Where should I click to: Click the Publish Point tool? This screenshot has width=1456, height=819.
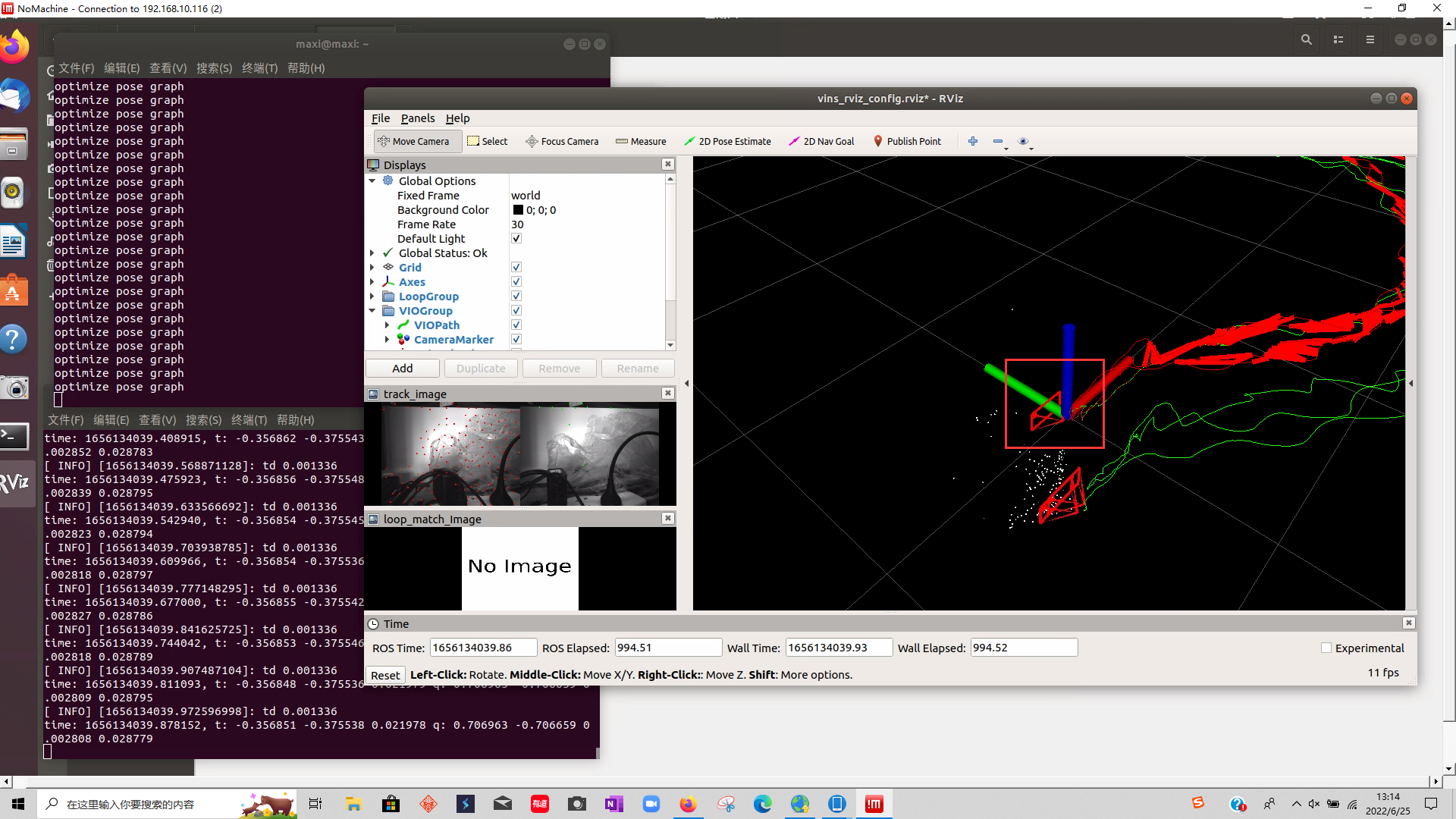(x=907, y=141)
